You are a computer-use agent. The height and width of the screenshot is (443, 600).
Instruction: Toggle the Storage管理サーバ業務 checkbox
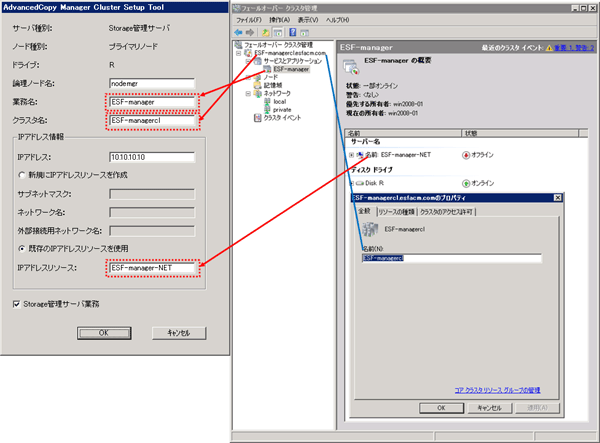(x=16, y=304)
